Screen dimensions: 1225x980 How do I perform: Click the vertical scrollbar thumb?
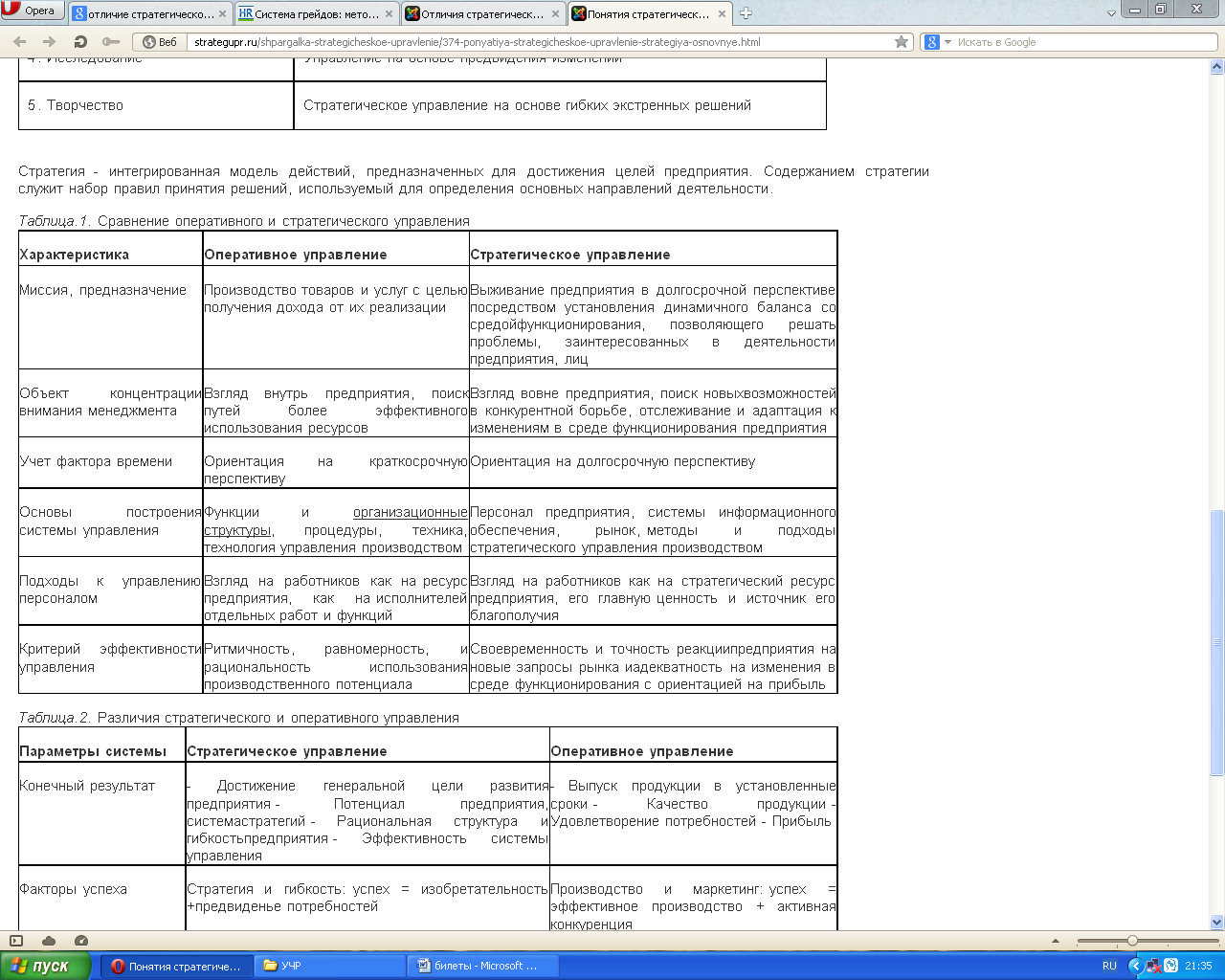[x=1217, y=642]
